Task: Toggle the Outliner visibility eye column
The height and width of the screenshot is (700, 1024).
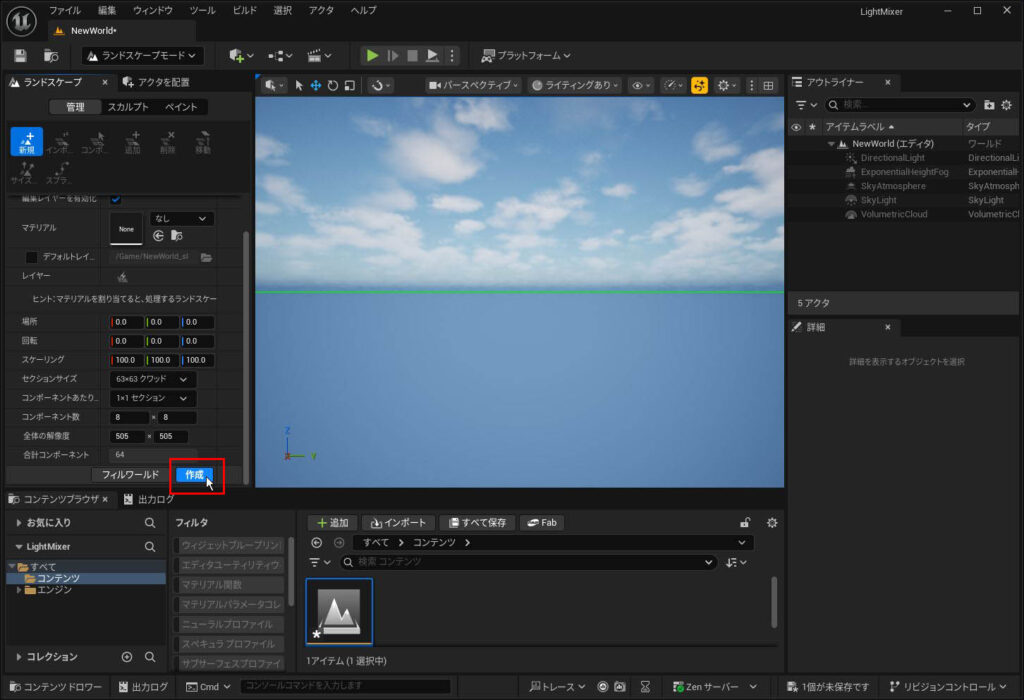Action: pyautogui.click(x=796, y=127)
